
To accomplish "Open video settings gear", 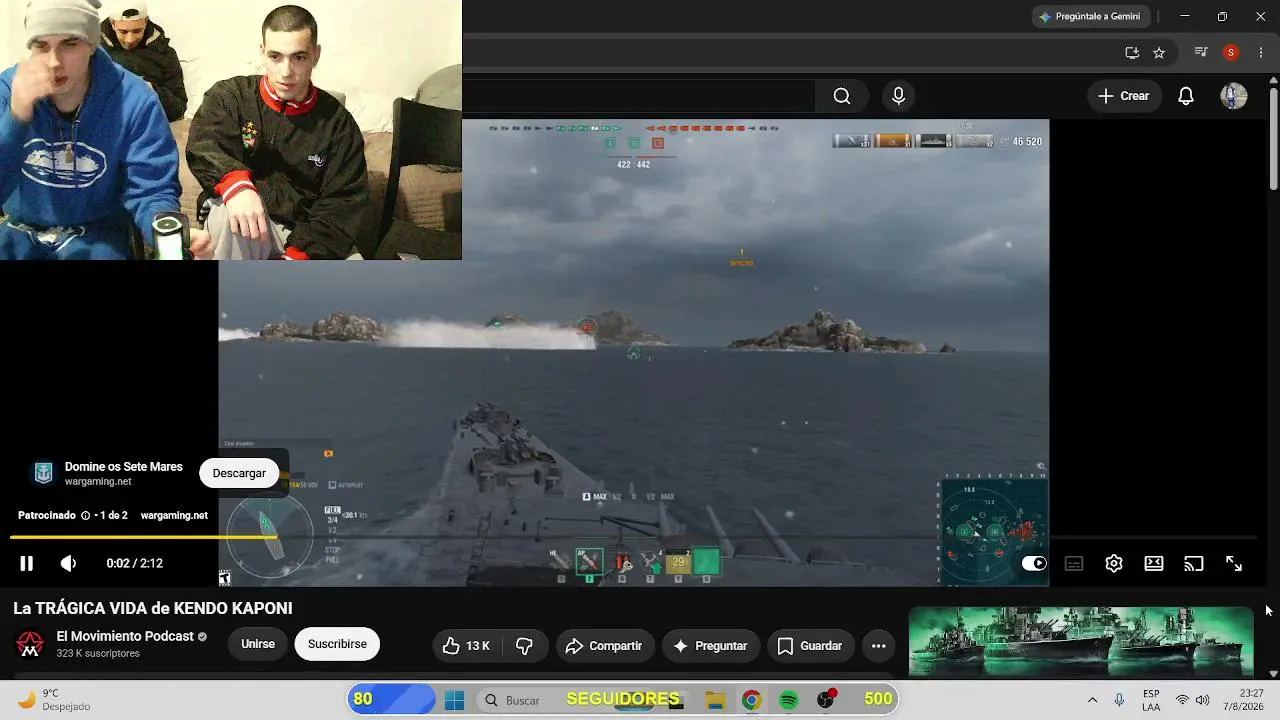I will pyautogui.click(x=1114, y=563).
